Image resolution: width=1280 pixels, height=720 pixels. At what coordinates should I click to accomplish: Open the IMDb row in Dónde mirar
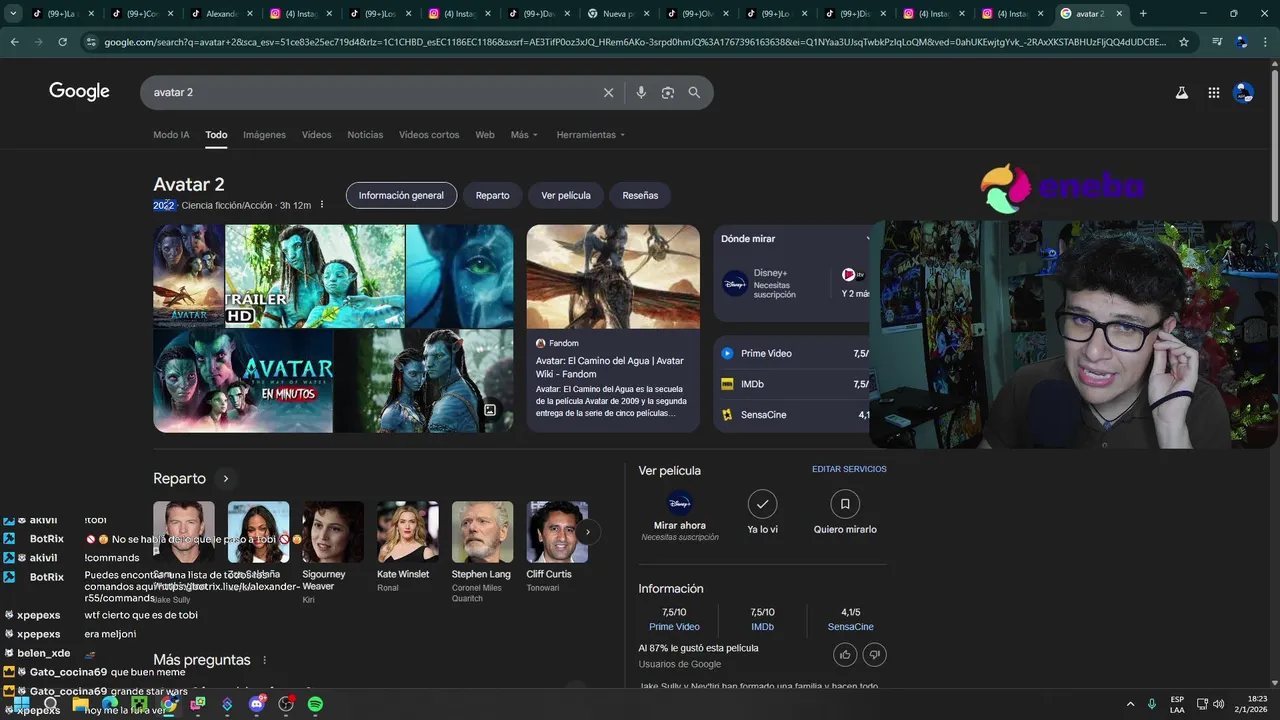pos(794,384)
